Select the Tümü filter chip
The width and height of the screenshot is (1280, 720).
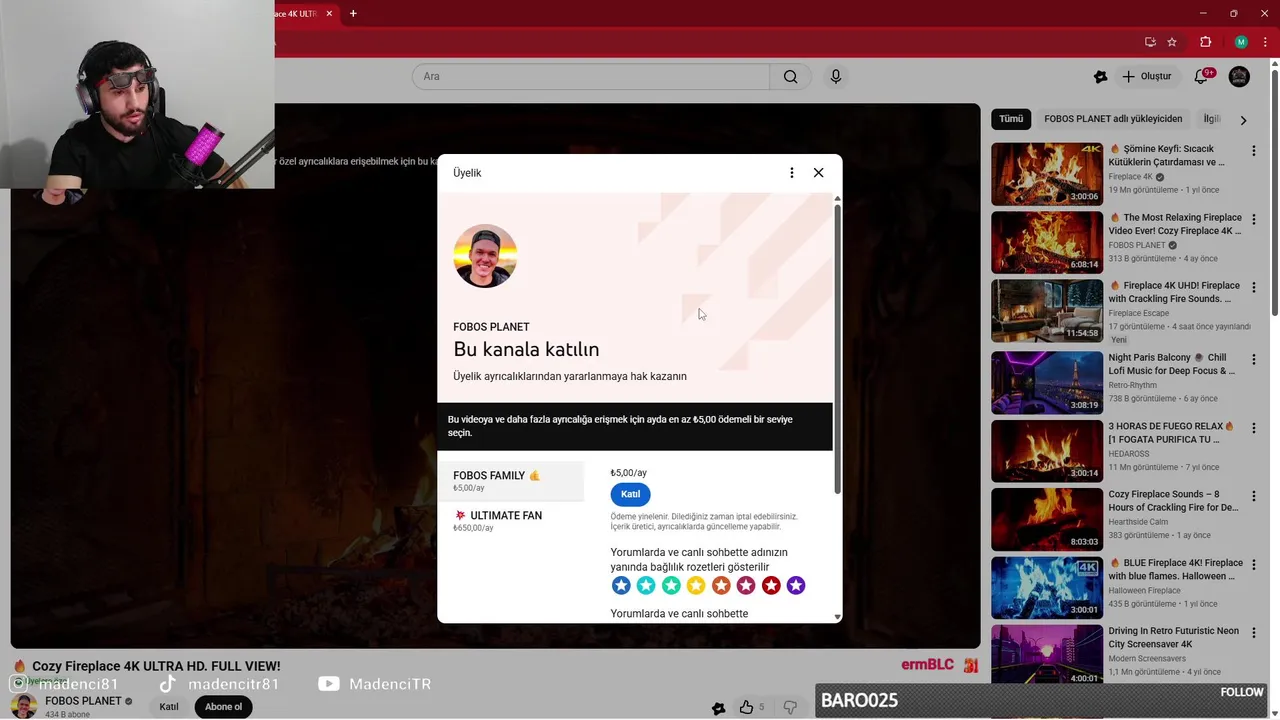click(x=1011, y=119)
